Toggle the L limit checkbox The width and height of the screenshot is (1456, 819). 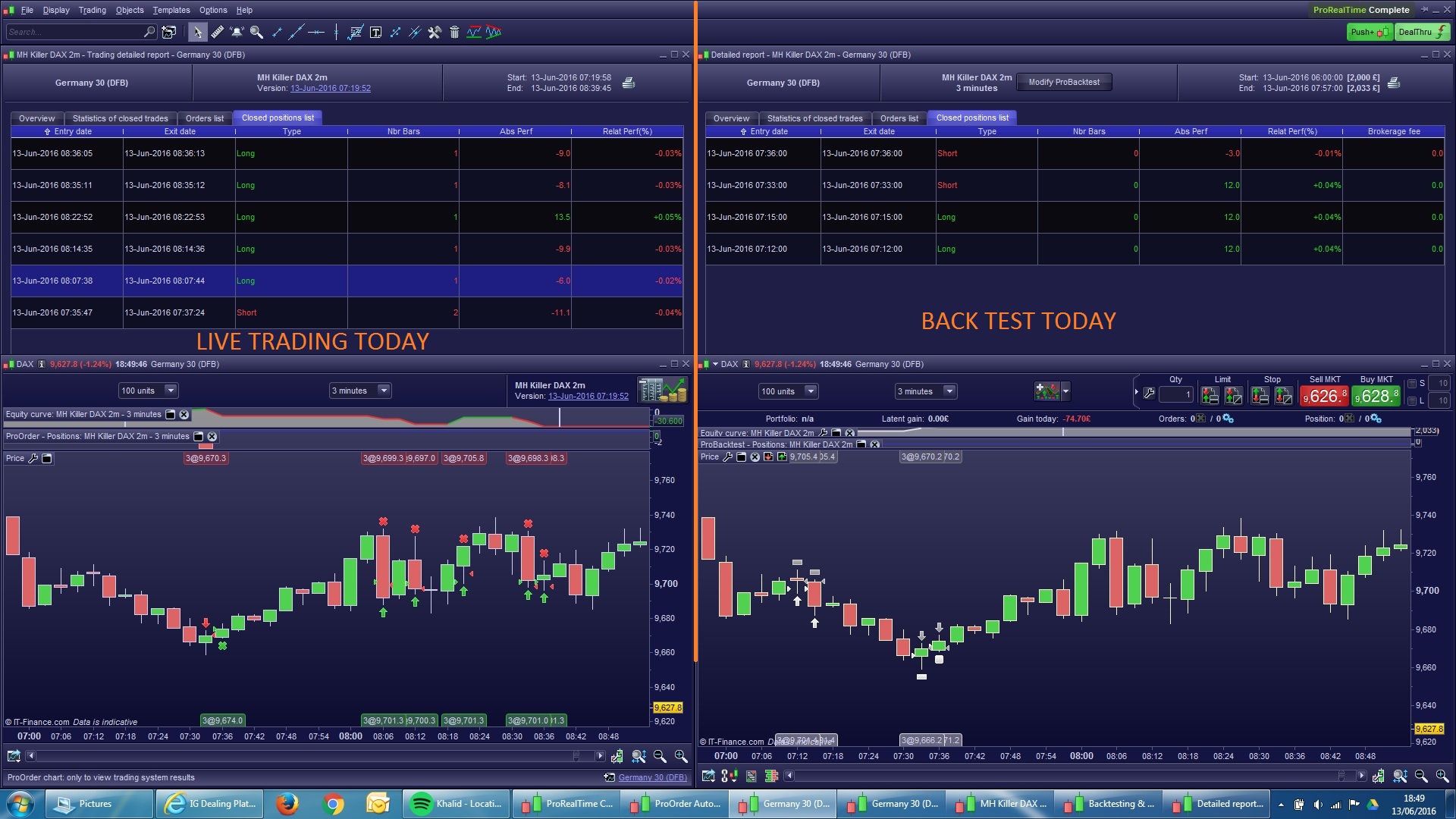1412,400
